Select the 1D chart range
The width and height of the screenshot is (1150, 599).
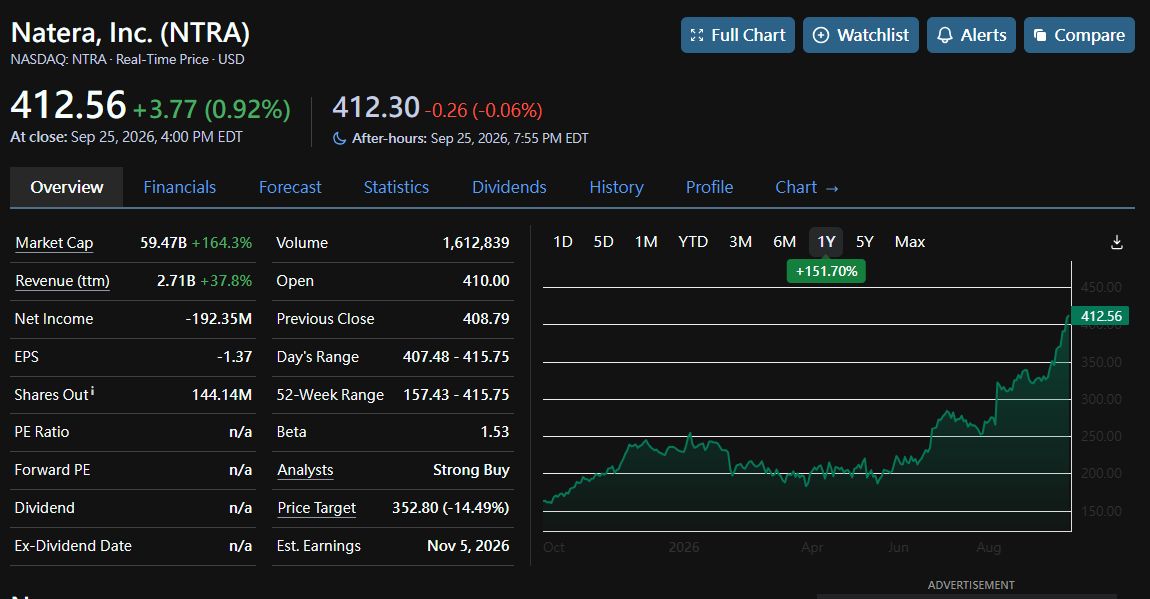[x=563, y=242]
